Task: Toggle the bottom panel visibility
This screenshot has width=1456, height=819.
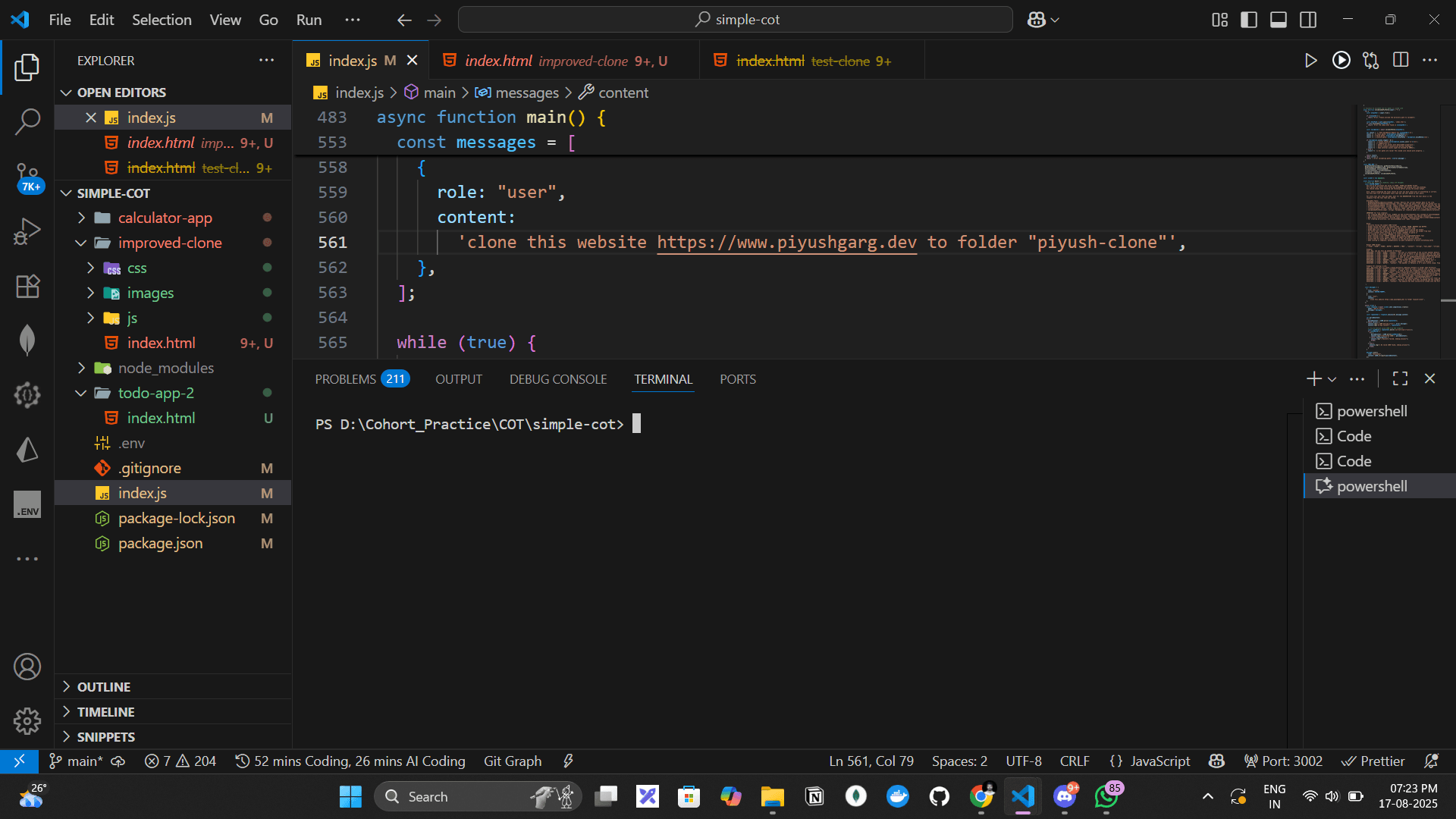Action: (x=1279, y=20)
